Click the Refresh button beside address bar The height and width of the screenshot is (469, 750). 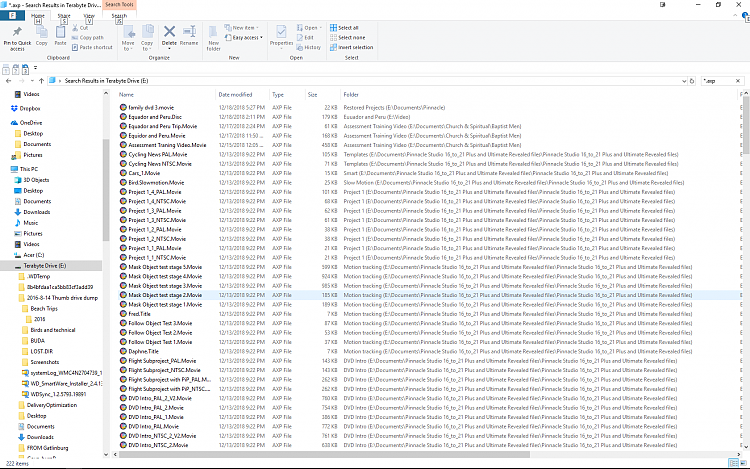click(692, 81)
